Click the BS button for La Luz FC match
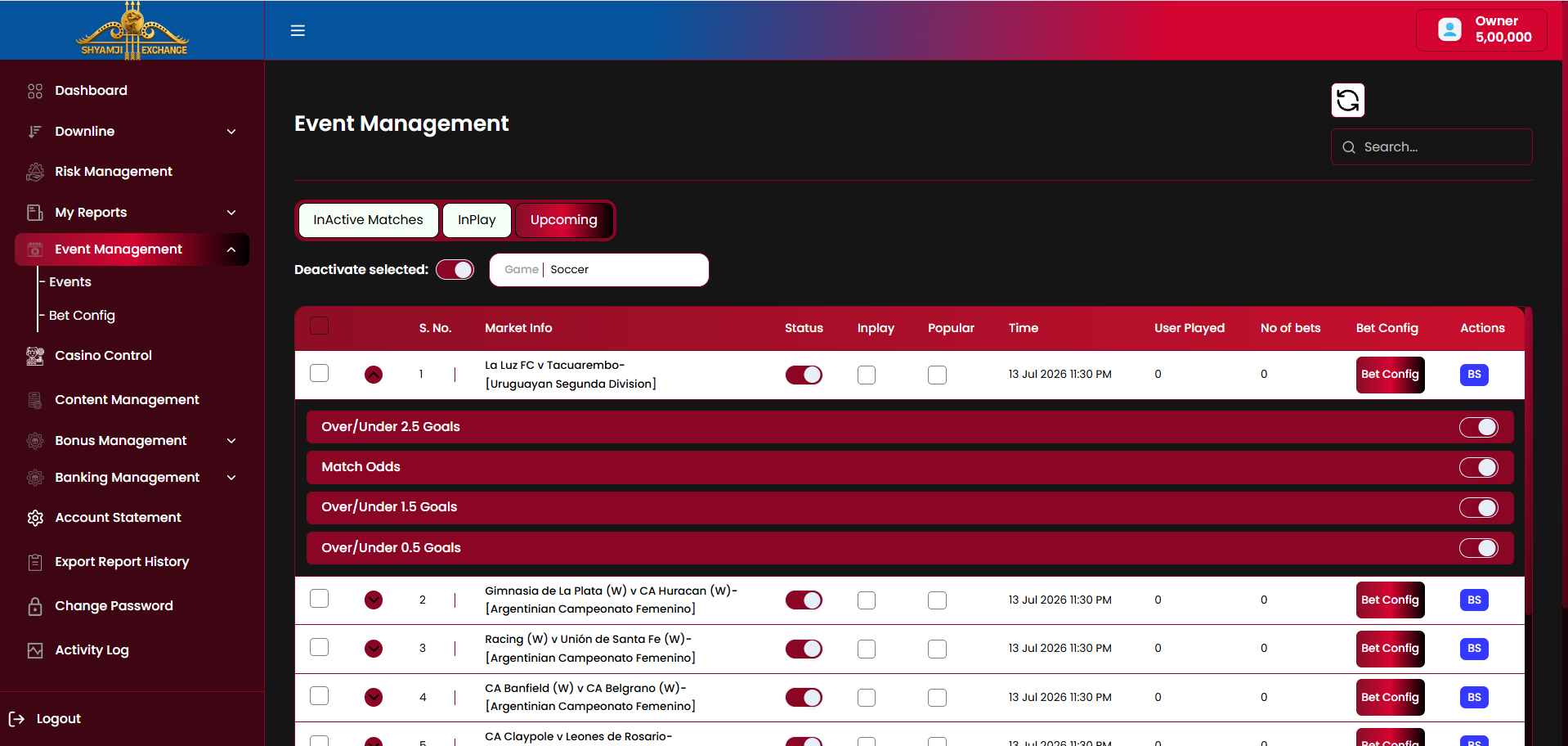Viewport: 1568px width, 746px height. (x=1474, y=375)
